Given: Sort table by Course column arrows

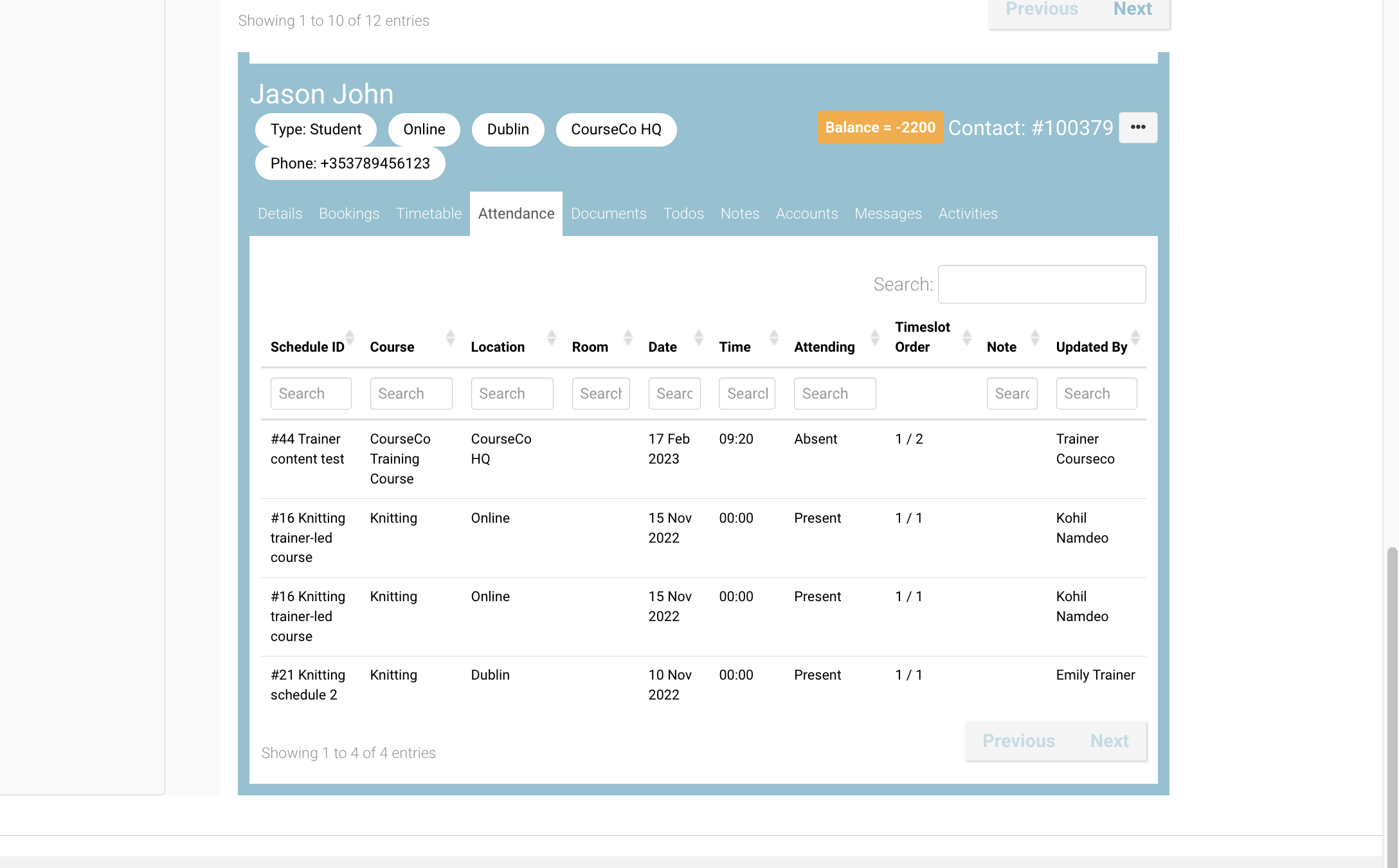Looking at the screenshot, I should (450, 337).
